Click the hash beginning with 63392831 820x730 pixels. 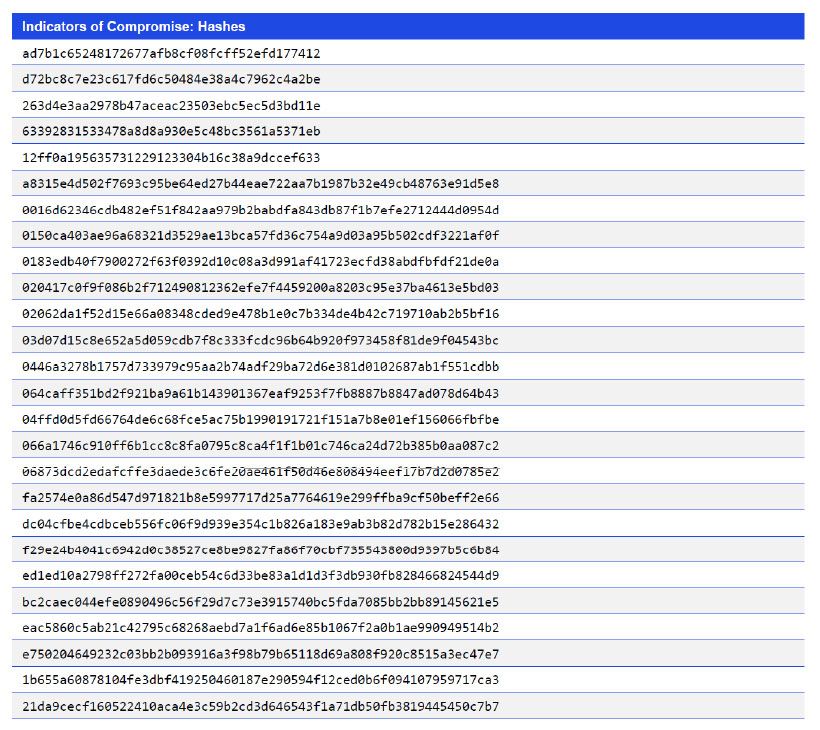tap(171, 131)
